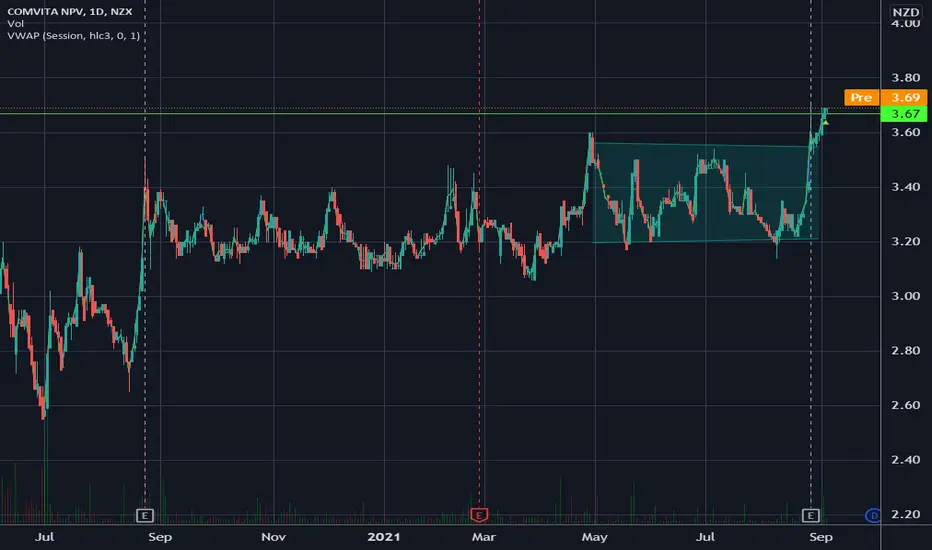Select the small green arrow marker beside latest candle

826,122
